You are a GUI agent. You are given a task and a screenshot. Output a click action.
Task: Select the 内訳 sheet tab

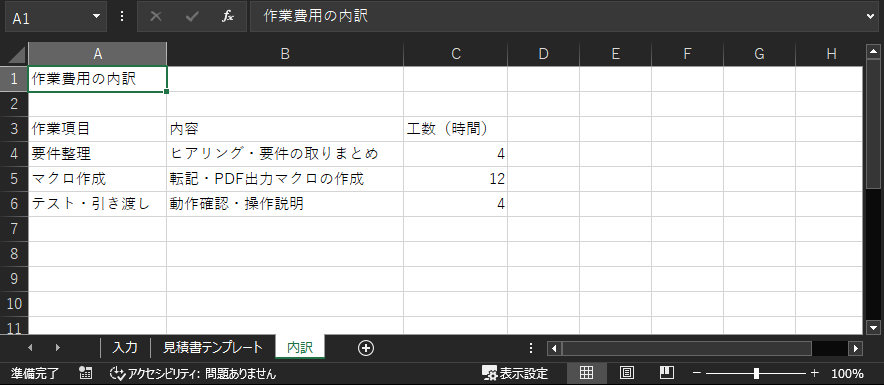300,347
